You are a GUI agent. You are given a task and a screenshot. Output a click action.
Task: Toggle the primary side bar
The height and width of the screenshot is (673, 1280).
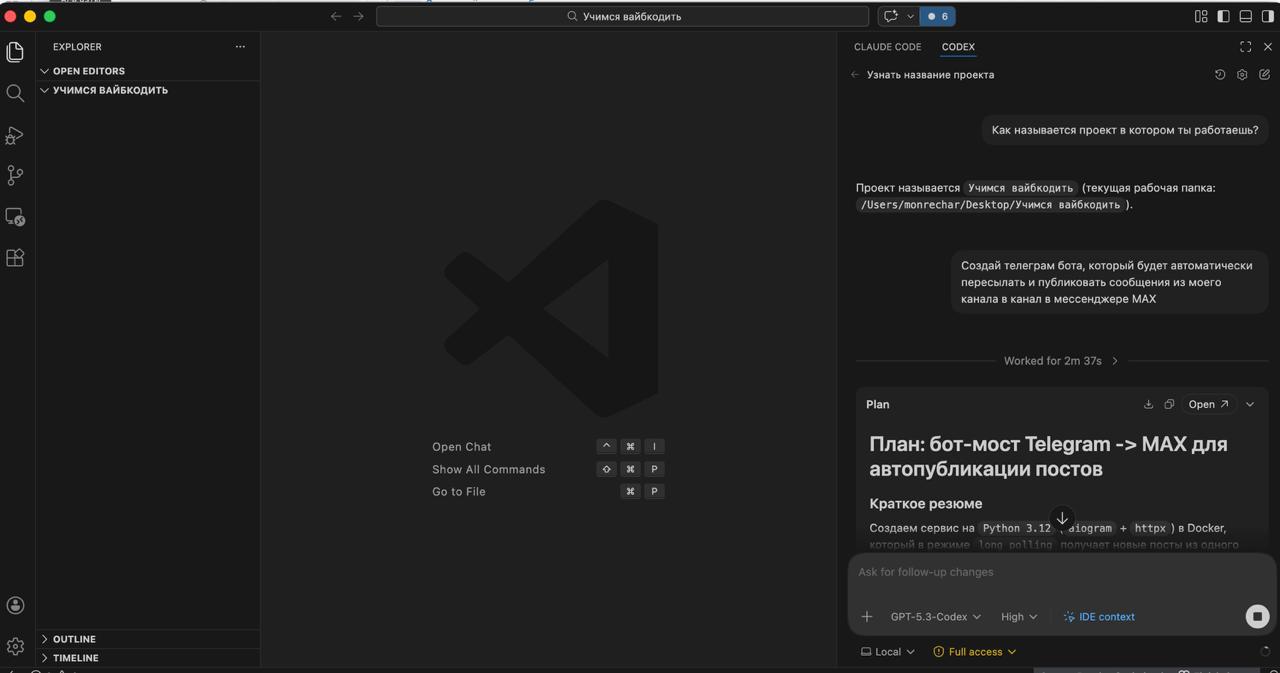coord(1223,16)
